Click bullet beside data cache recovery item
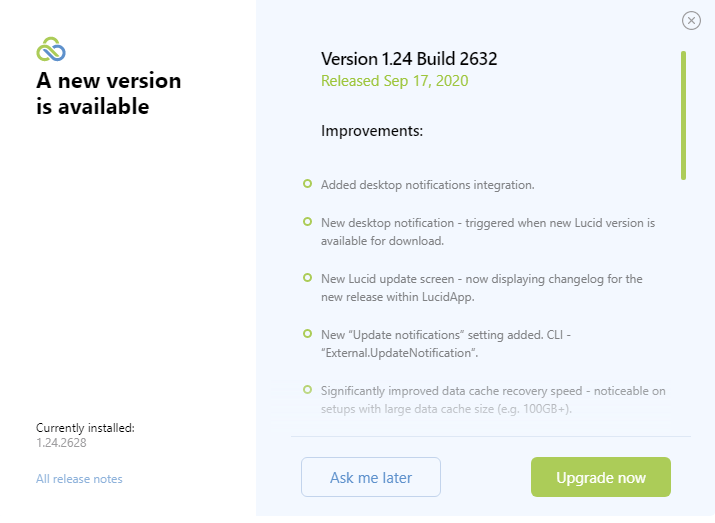 click(307, 390)
